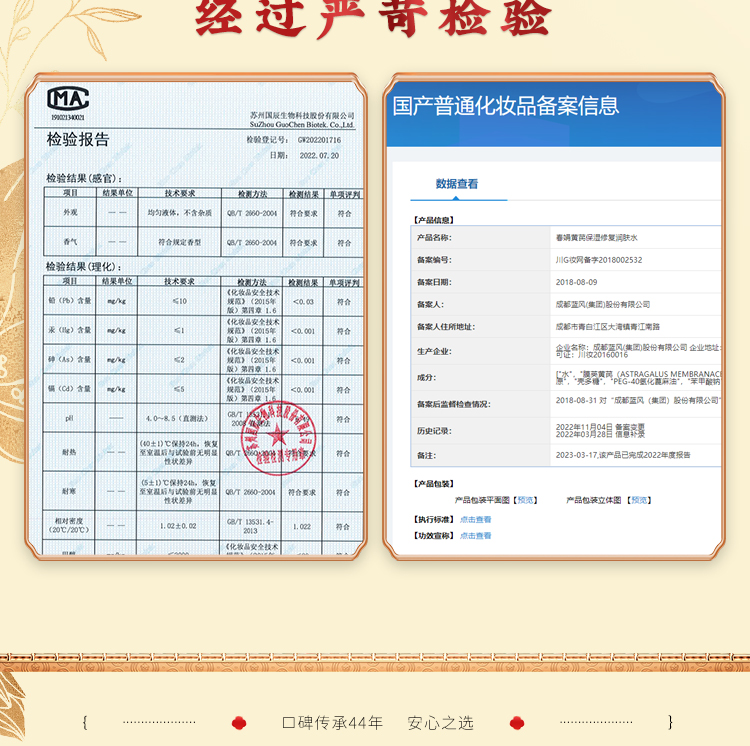Click the 外观 row item cell
Viewport: 750px width, 746px height.
click(x=70, y=212)
